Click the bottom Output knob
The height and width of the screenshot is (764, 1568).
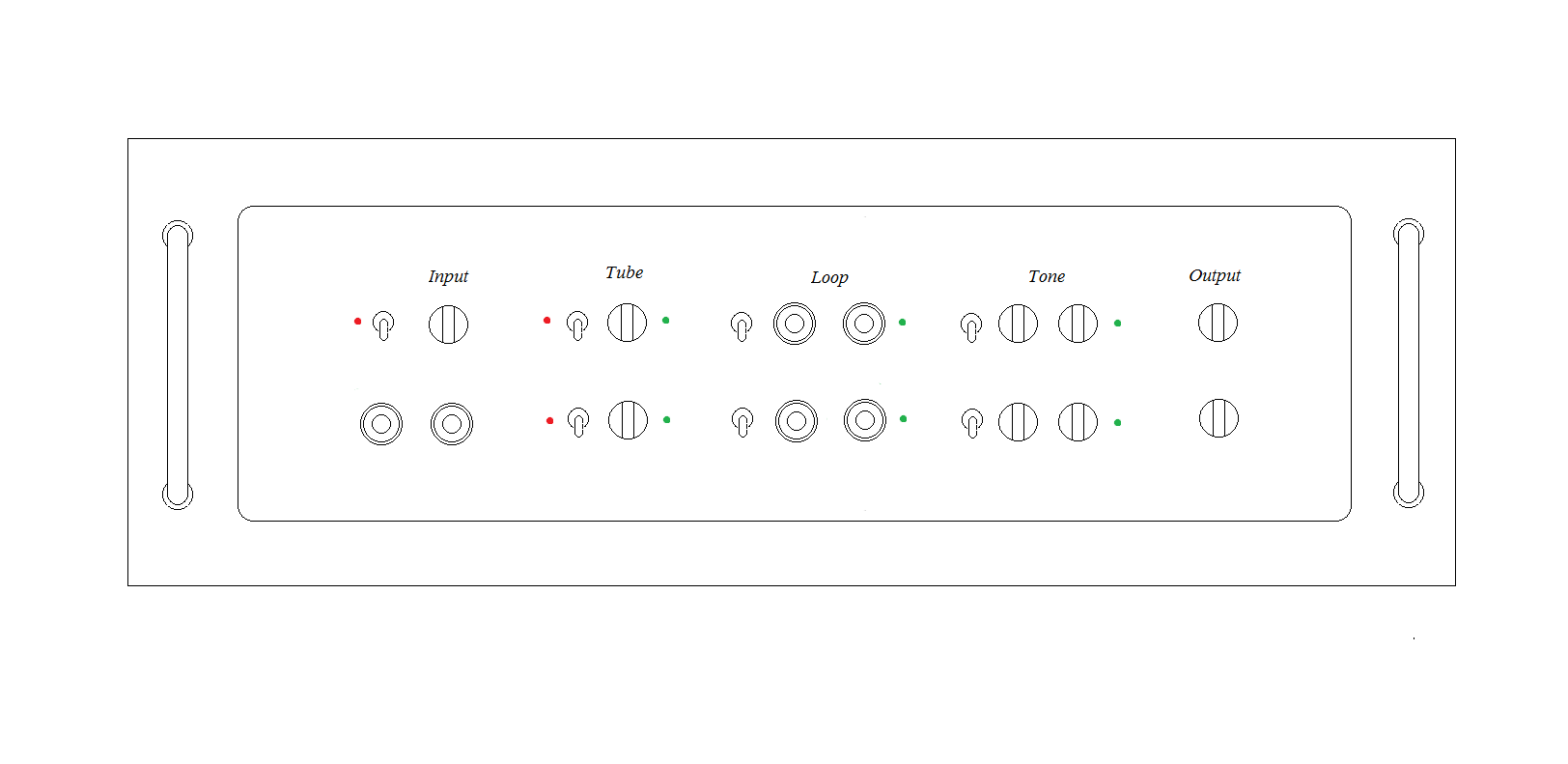[1219, 418]
